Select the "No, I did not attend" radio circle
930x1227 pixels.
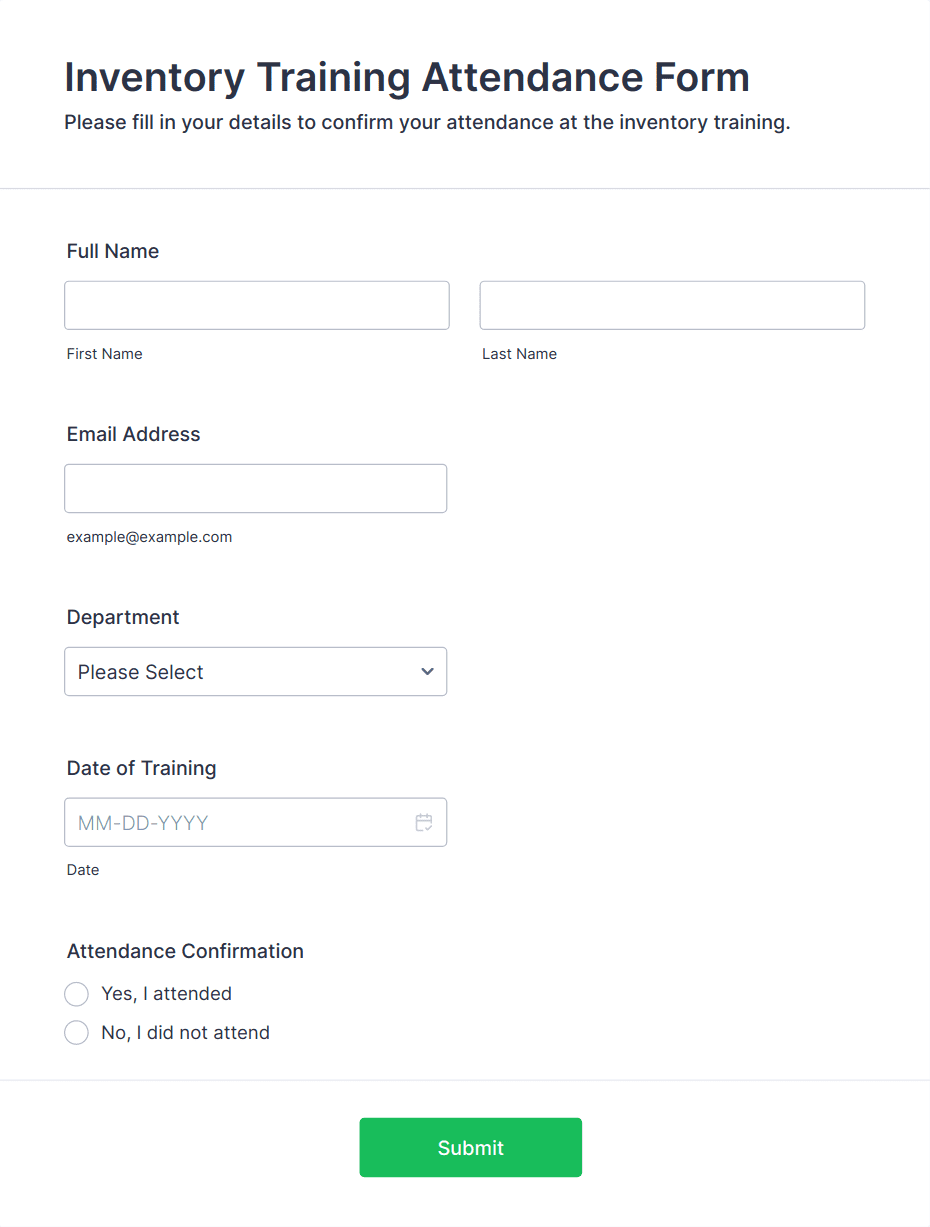(x=76, y=1033)
